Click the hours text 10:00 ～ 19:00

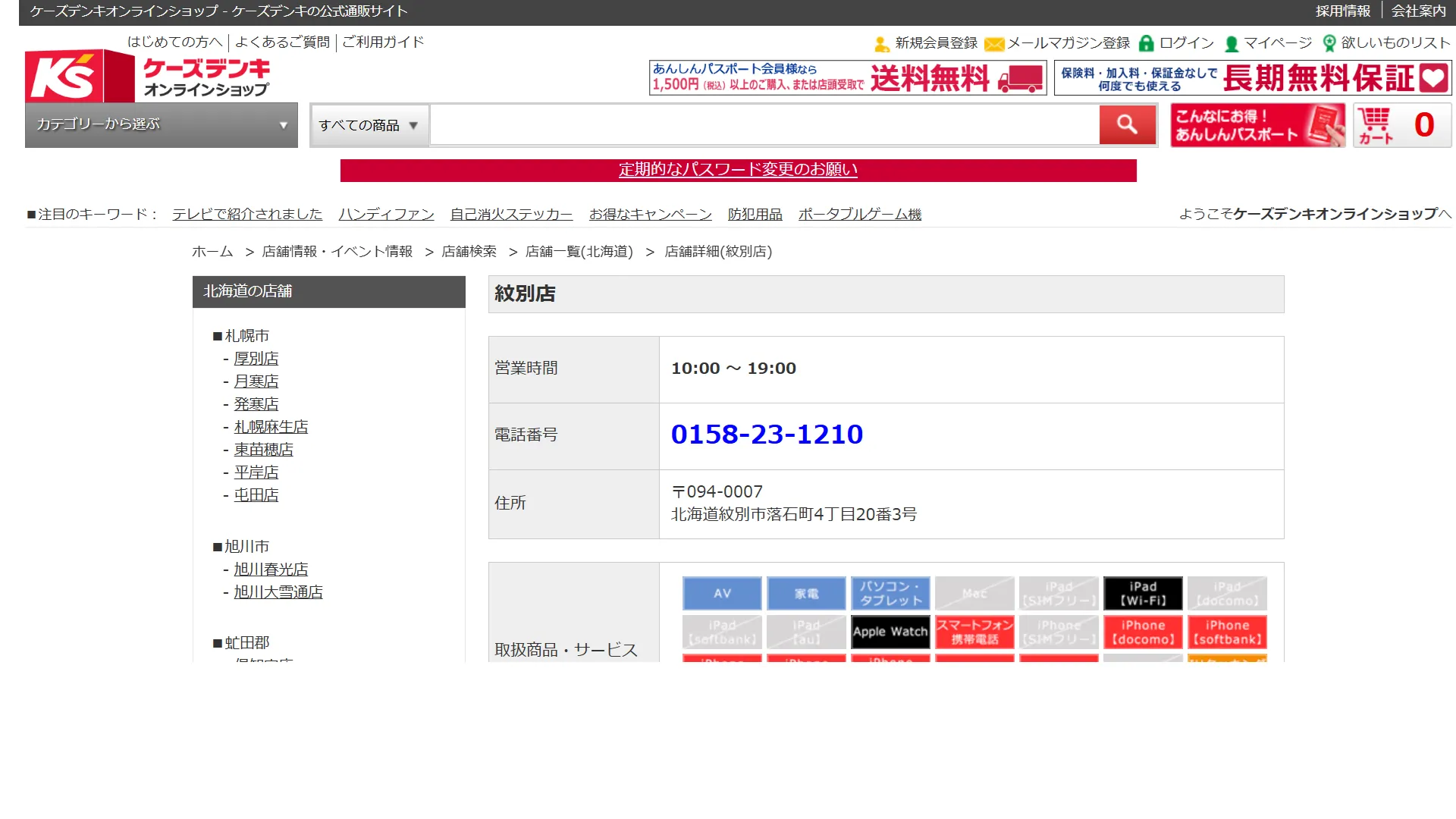[733, 369]
